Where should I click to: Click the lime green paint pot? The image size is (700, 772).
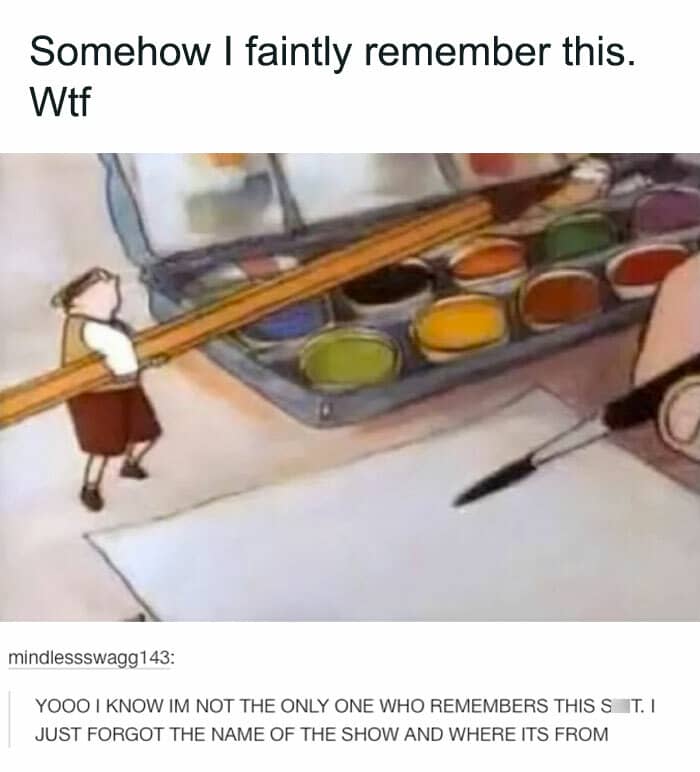pyautogui.click(x=350, y=359)
